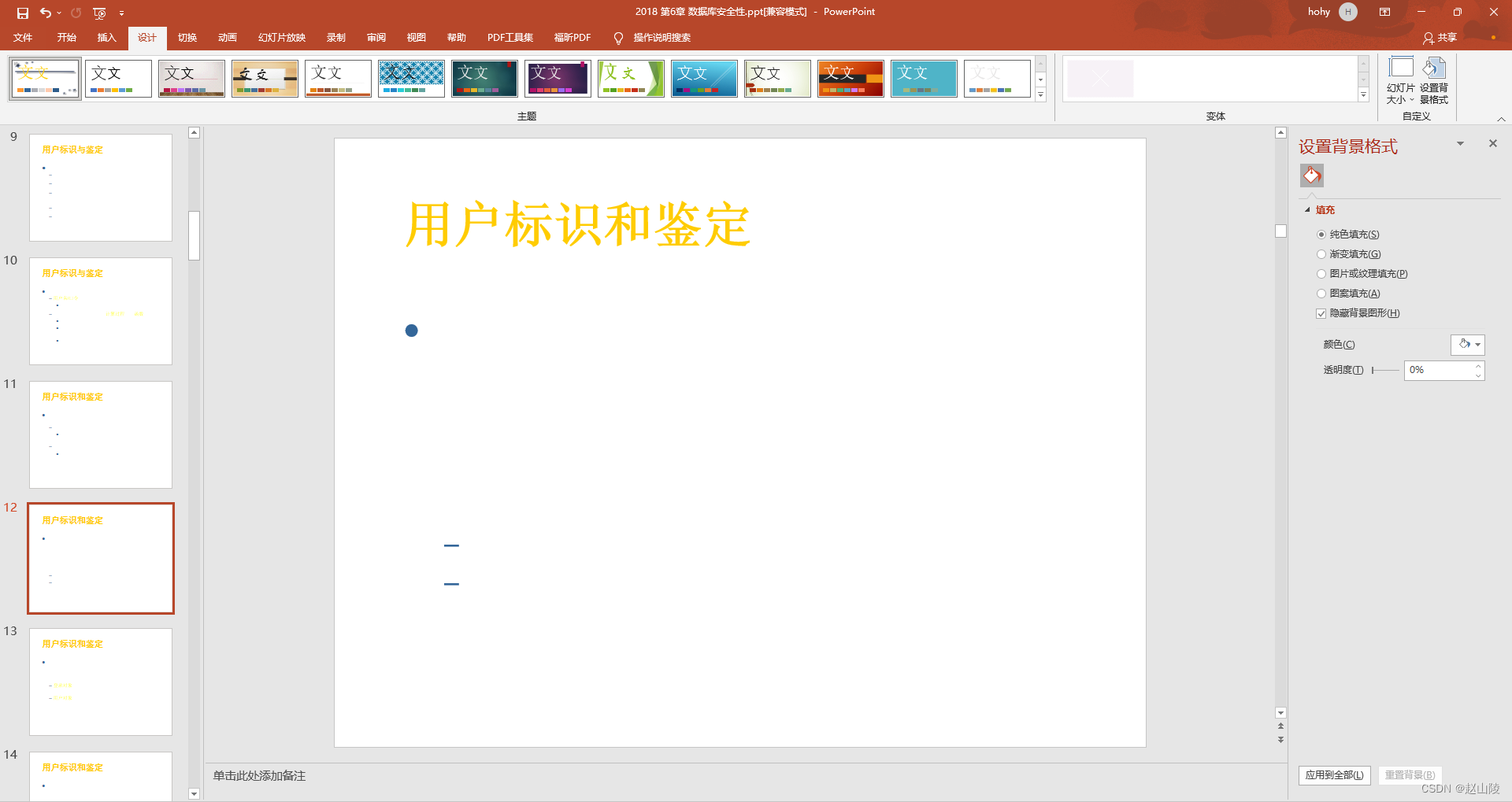
Task: Open the PDF Tools tab
Action: (x=510, y=38)
